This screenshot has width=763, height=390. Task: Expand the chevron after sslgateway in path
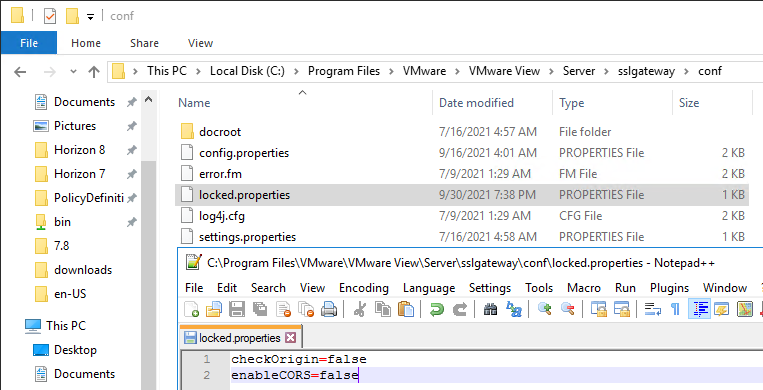687,71
